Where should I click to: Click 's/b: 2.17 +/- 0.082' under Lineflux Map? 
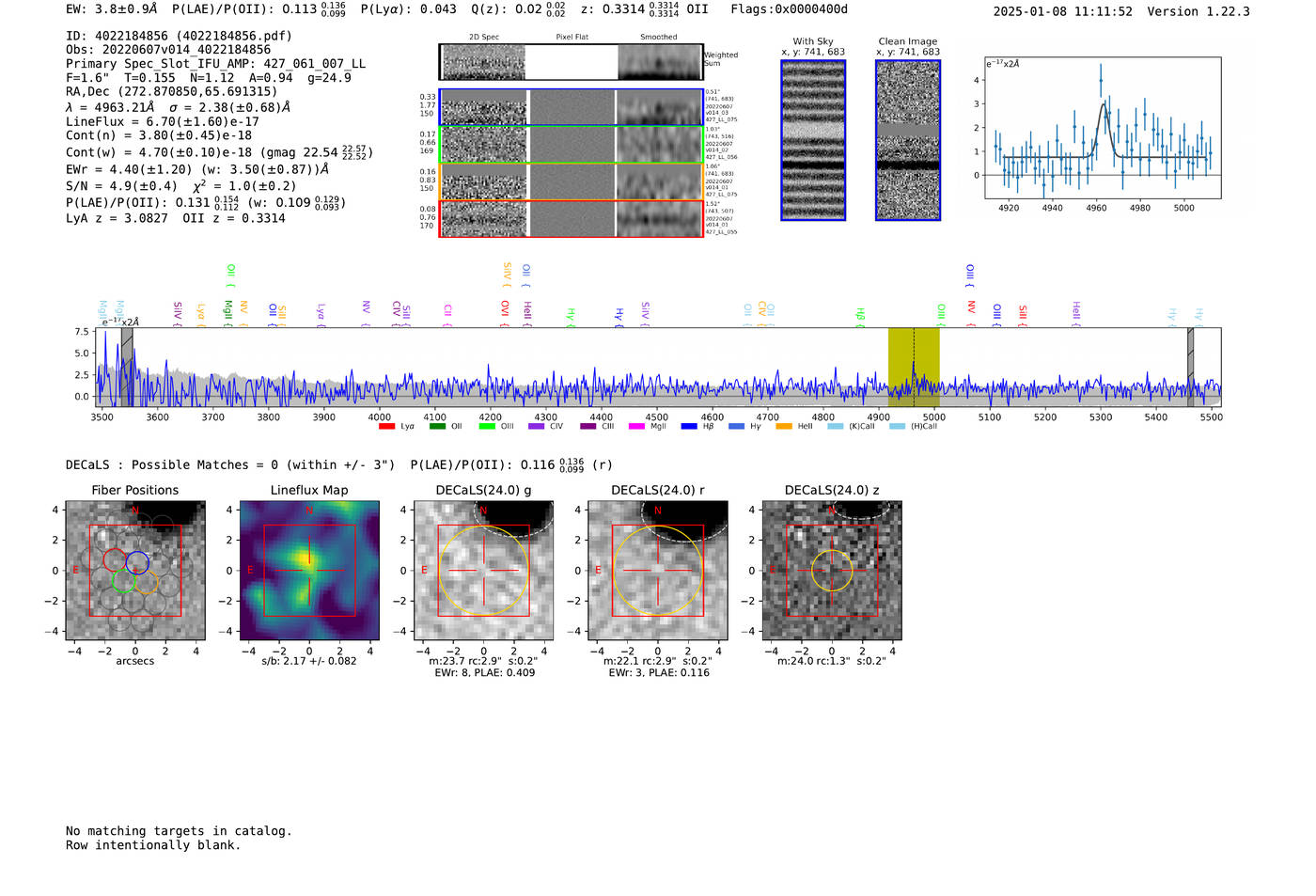point(309,661)
